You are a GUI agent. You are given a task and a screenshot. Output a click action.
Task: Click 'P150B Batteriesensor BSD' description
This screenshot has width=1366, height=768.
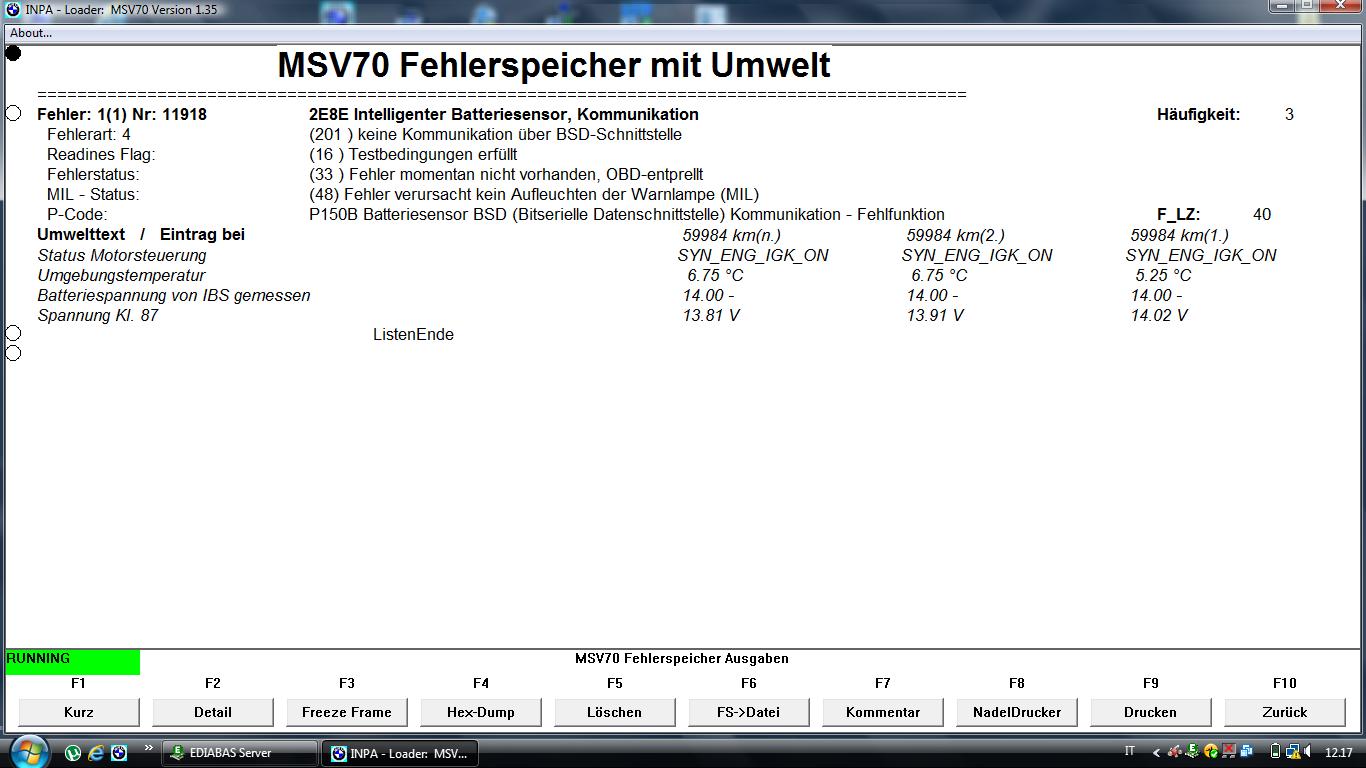[x=627, y=215]
